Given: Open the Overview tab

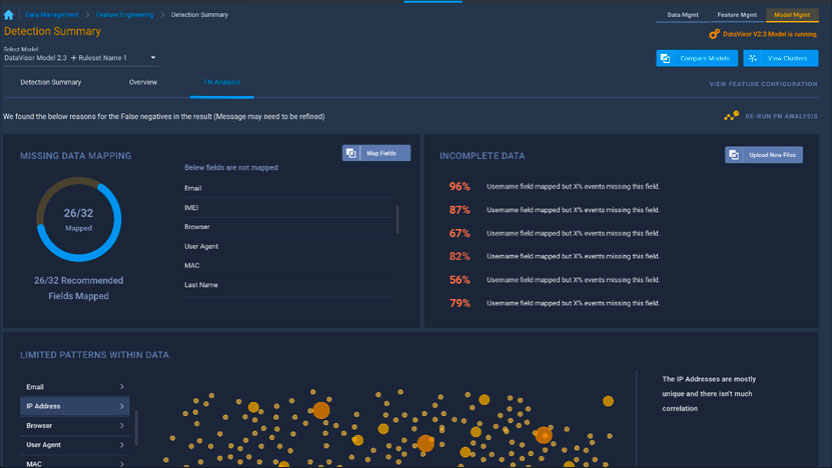Looking at the screenshot, I should 143,82.
